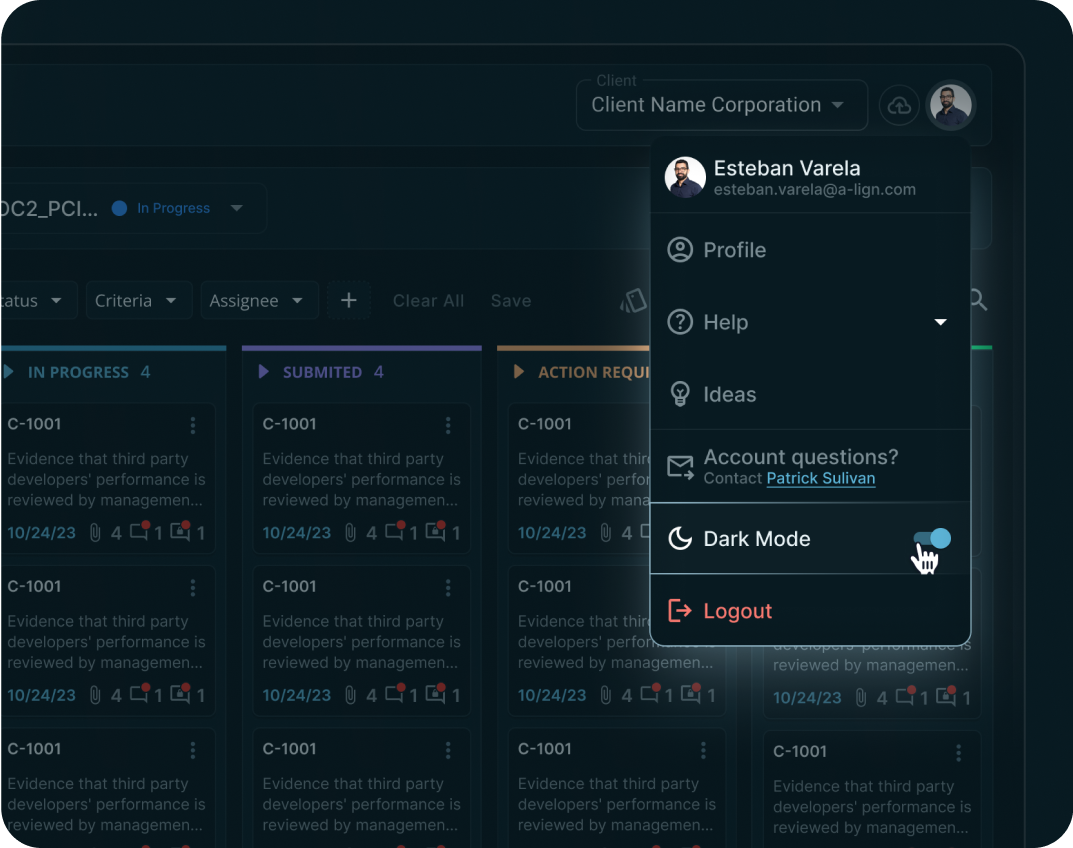The image size is (1073, 848).
Task: Toggle the Dark Mode switch
Action: 933,539
